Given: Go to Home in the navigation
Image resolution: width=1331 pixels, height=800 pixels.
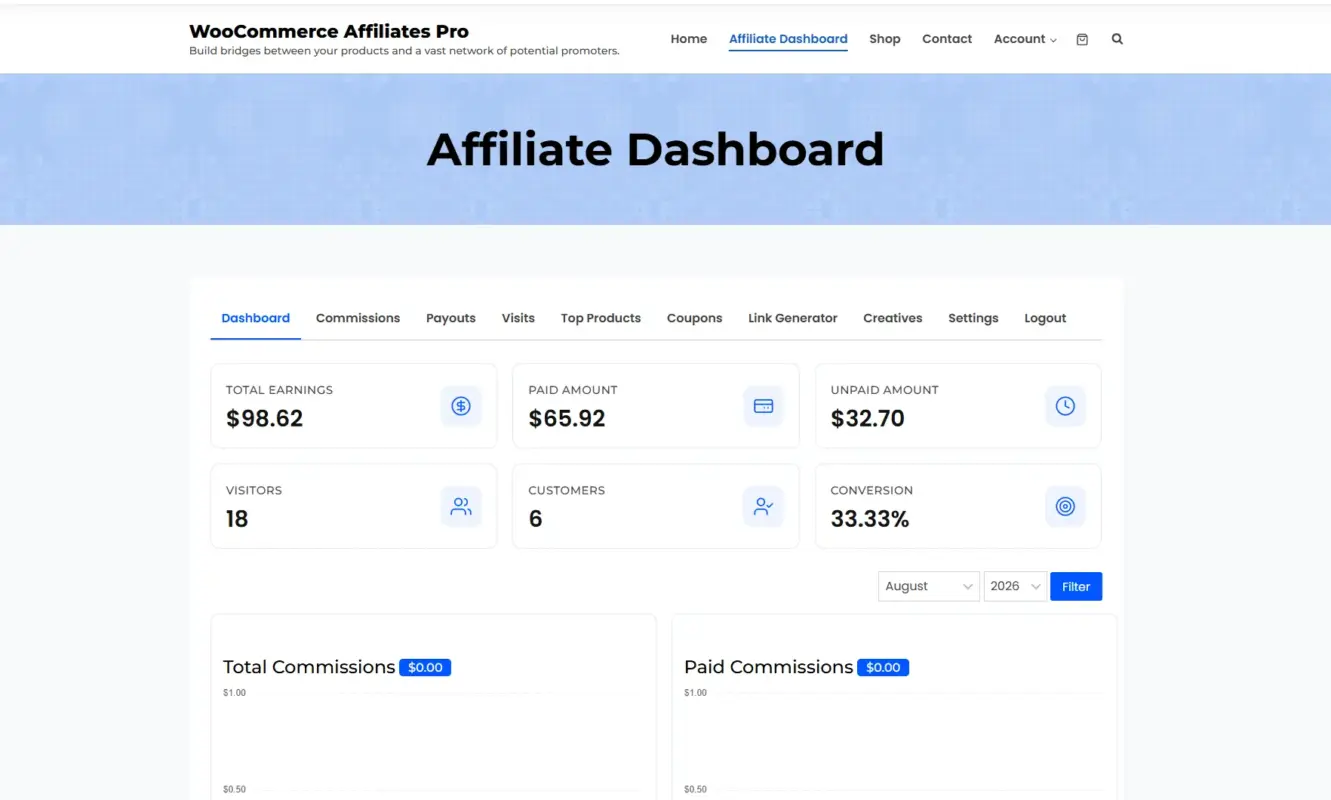Looking at the screenshot, I should (x=689, y=39).
